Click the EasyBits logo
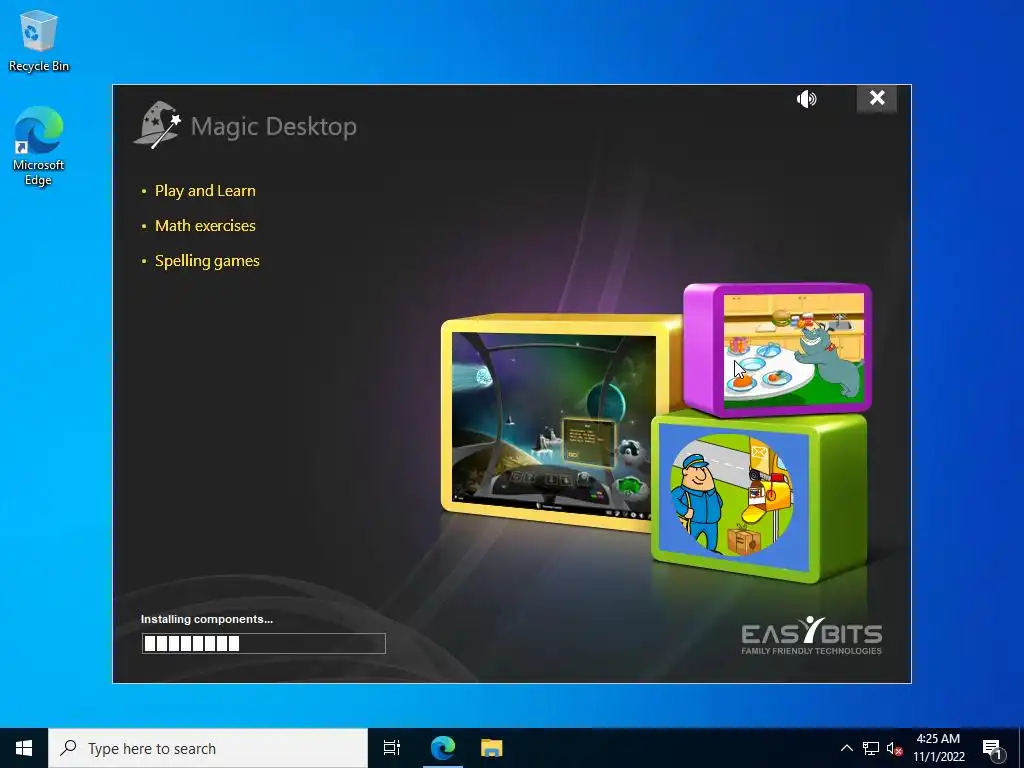Screen dimensions: 1024x768 812,635
